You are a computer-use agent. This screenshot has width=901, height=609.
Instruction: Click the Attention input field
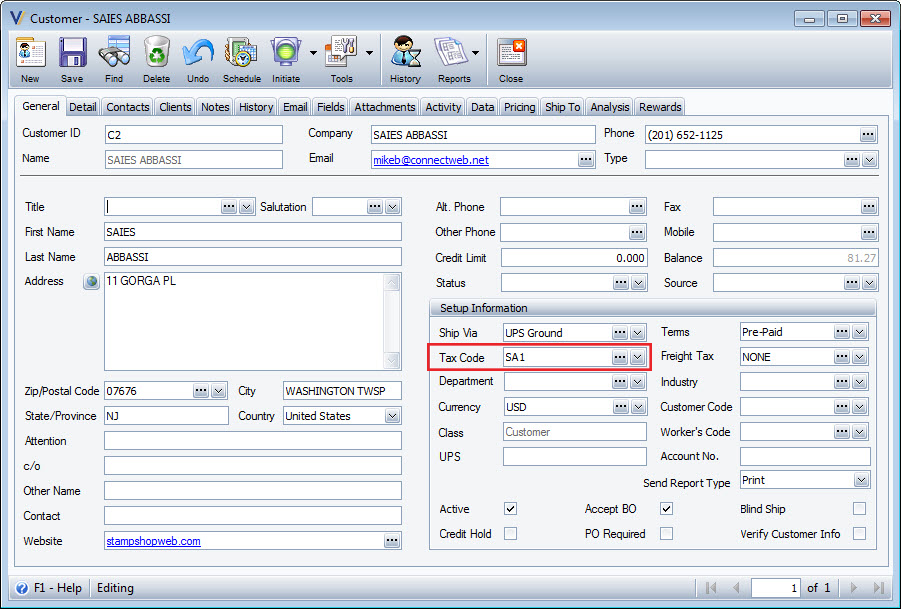coord(253,441)
